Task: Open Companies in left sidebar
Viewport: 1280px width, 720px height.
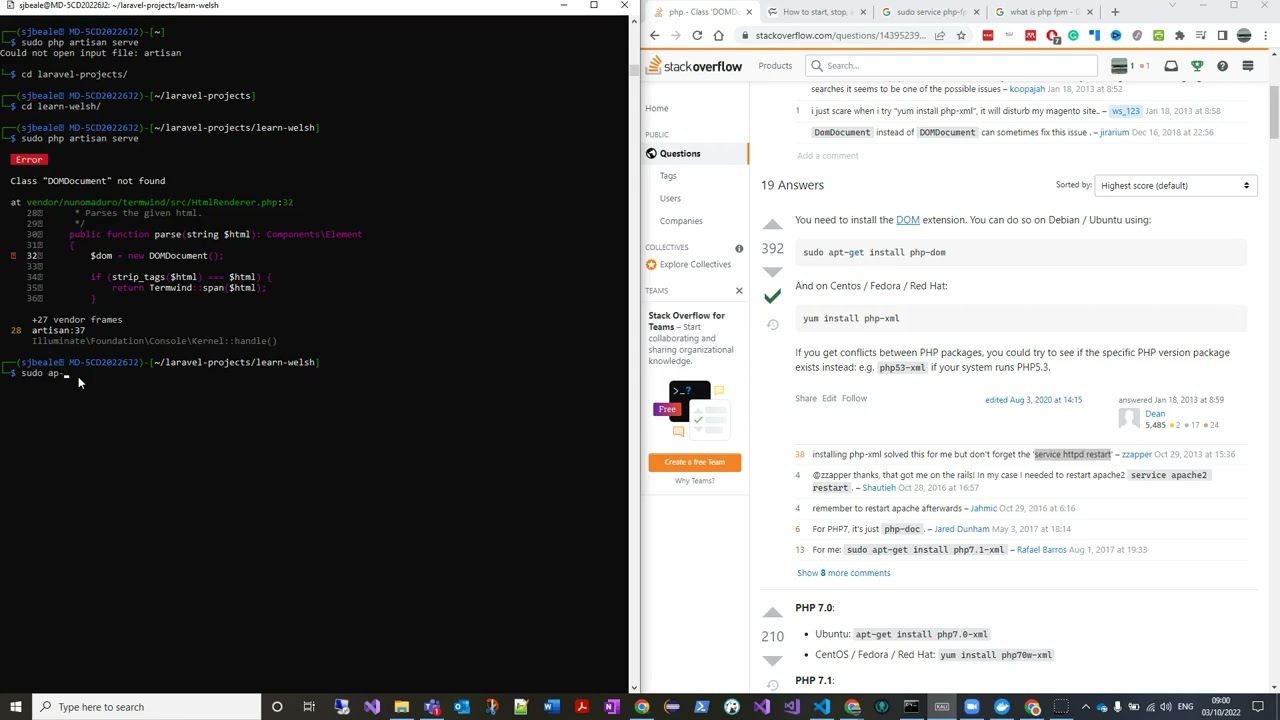Action: coord(681,221)
